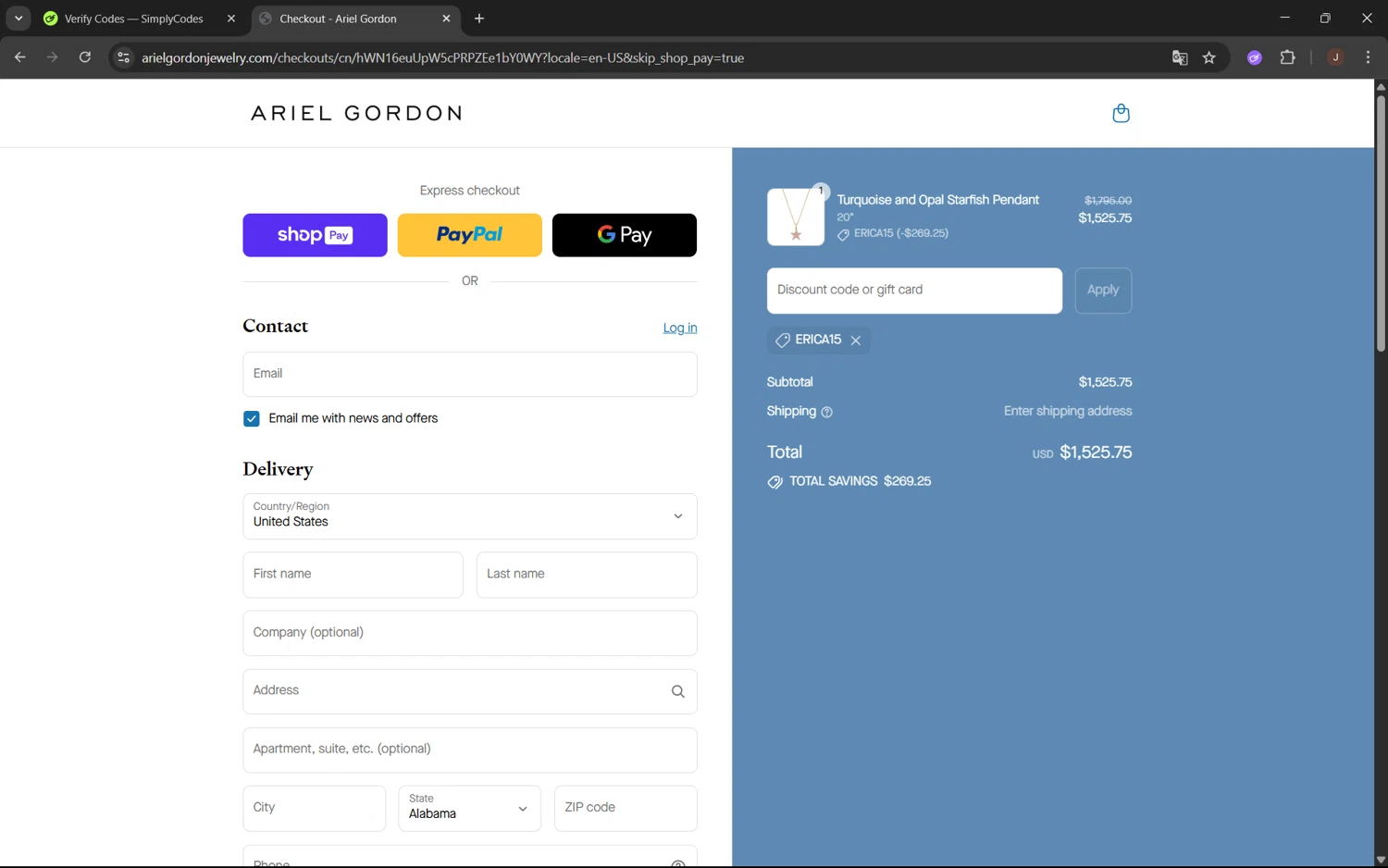Open the State dropdown showing Alabama
This screenshot has height=868, width=1388.
click(469, 809)
